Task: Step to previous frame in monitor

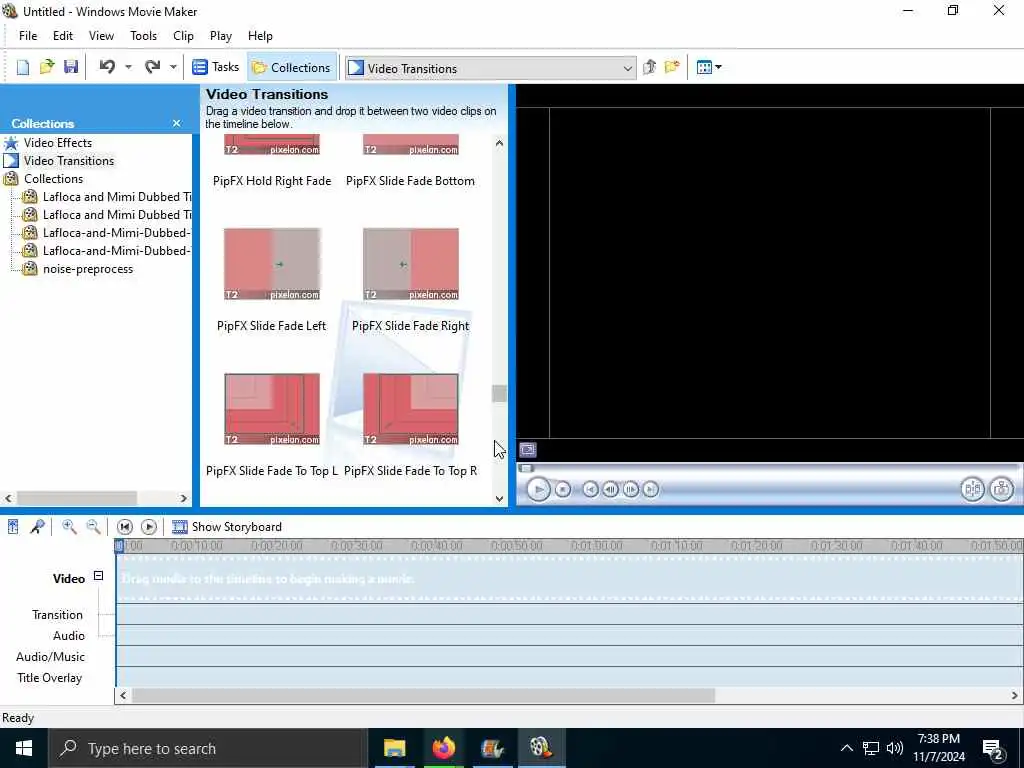Action: 611,489
